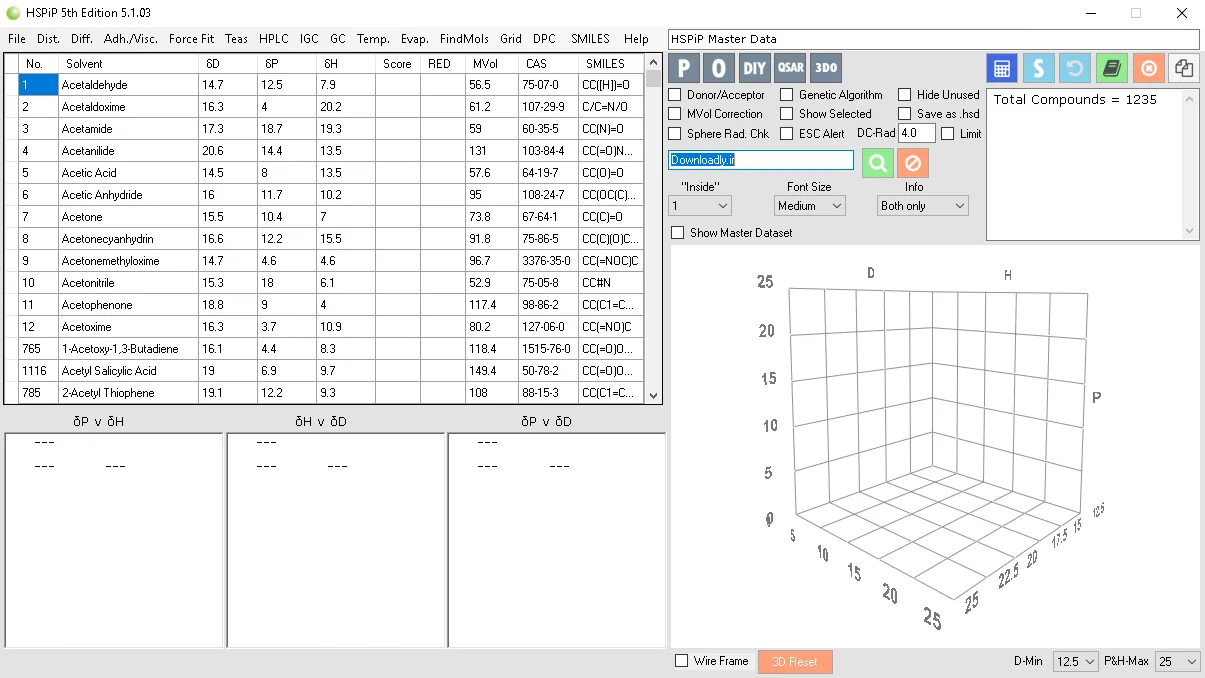Click the orange cancel search button
Screen dimensions: 1205x678
pyautogui.click(x=912, y=162)
